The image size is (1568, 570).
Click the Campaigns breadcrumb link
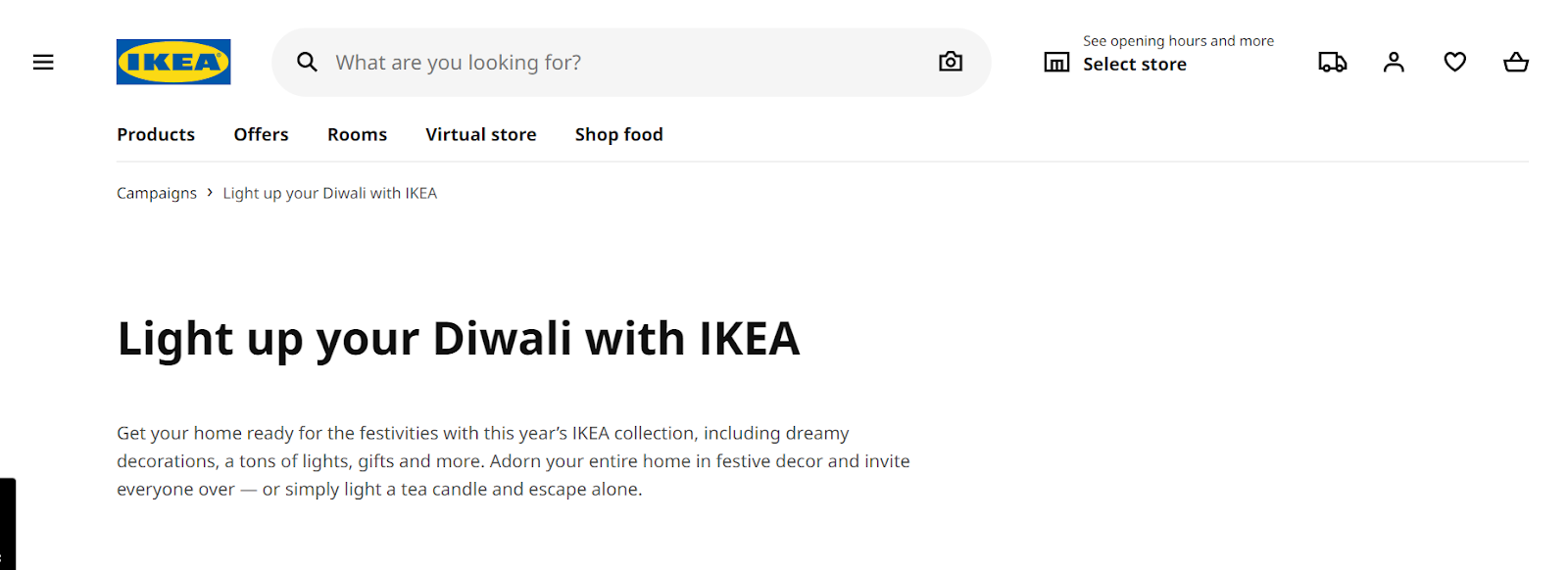tap(157, 193)
